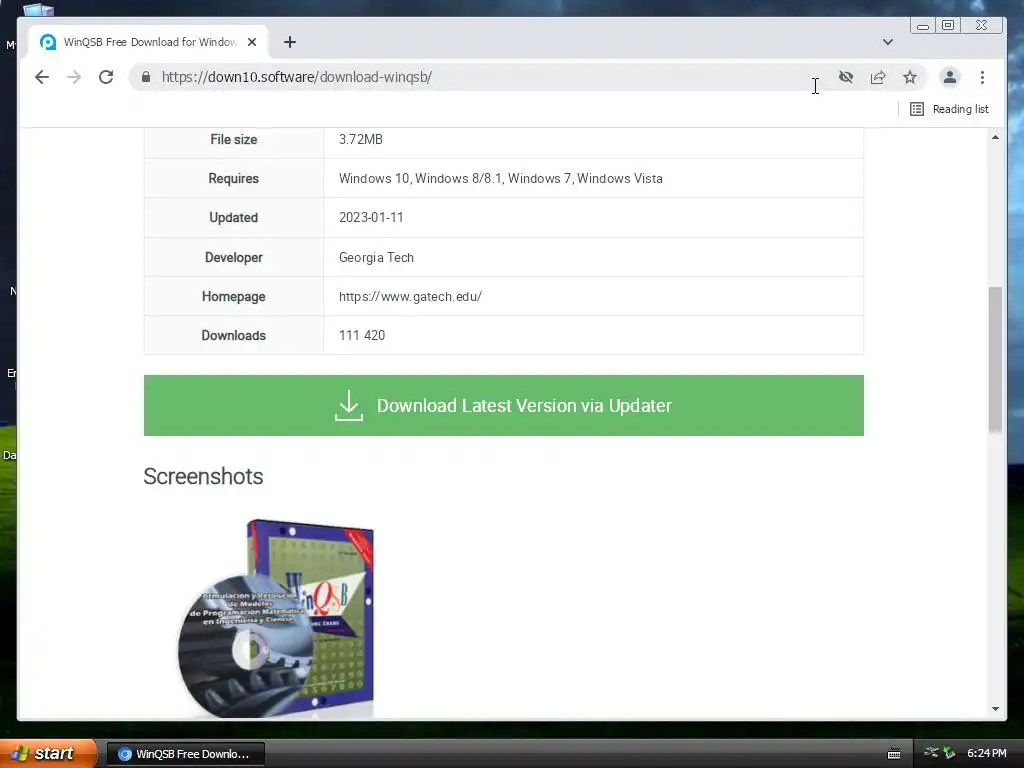Click the WinQSB box screenshot thumbnail
Image resolution: width=1024 pixels, height=768 pixels.
pos(276,618)
